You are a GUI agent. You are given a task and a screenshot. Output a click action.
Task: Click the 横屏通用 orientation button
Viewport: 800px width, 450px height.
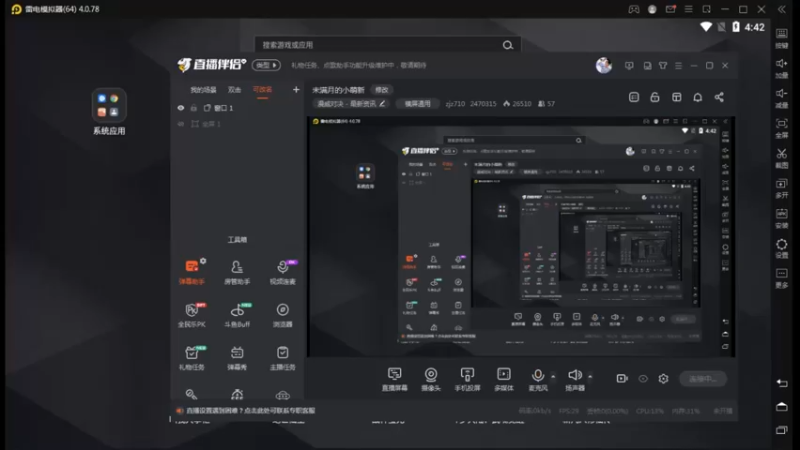(x=417, y=104)
